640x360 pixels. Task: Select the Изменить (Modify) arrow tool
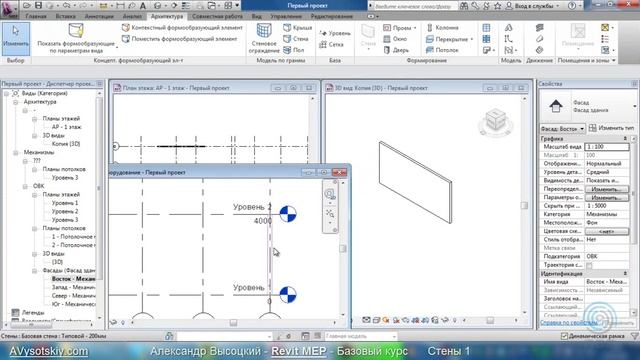16,39
